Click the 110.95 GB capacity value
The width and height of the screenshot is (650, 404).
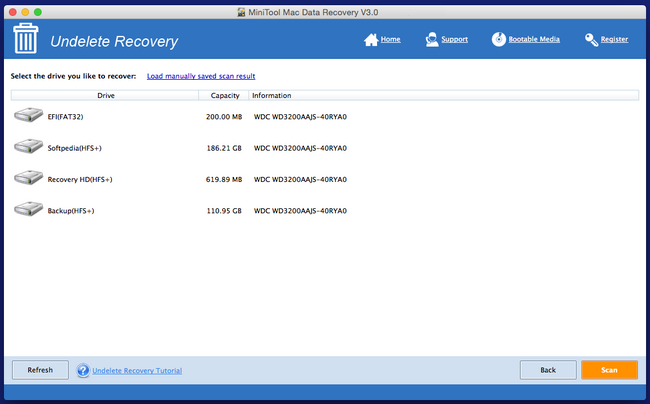[x=224, y=211]
